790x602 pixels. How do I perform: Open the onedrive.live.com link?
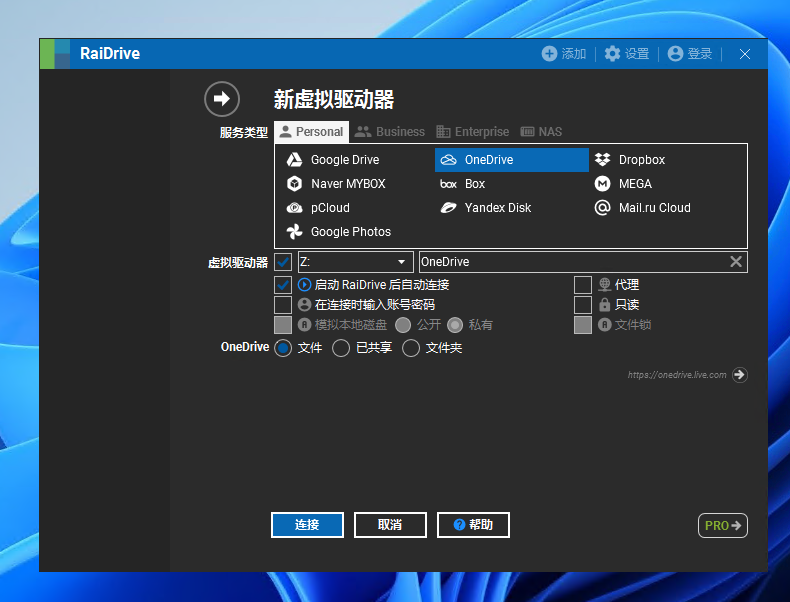point(739,375)
